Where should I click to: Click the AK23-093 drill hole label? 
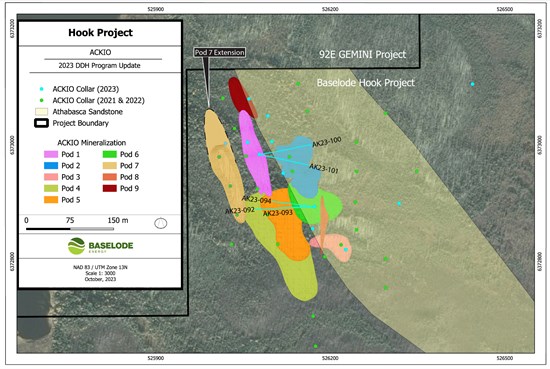(x=278, y=213)
